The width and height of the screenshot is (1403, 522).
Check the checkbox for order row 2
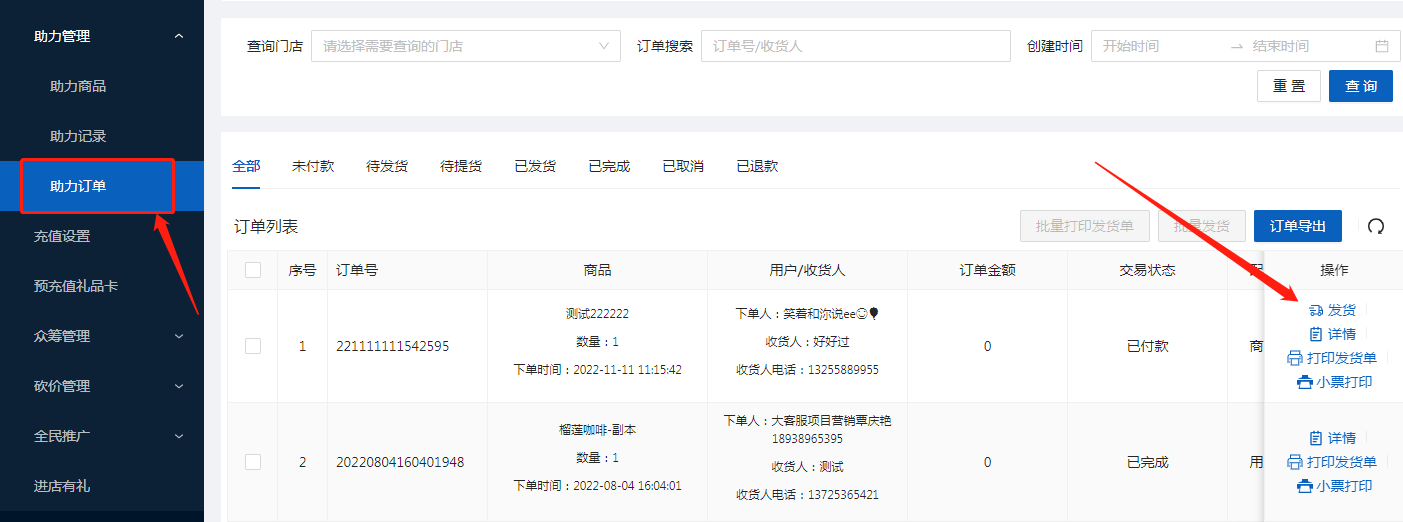253,462
